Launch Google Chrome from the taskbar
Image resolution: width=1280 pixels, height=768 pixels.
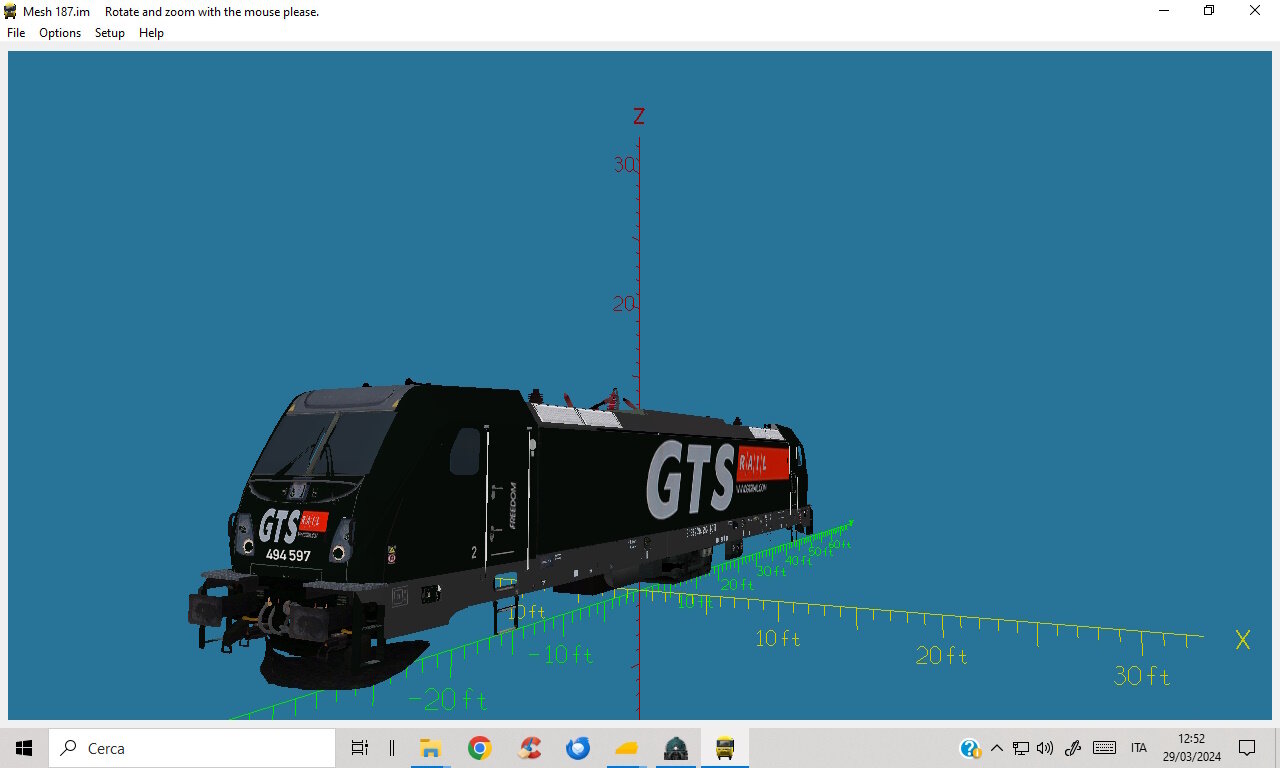[x=480, y=748]
